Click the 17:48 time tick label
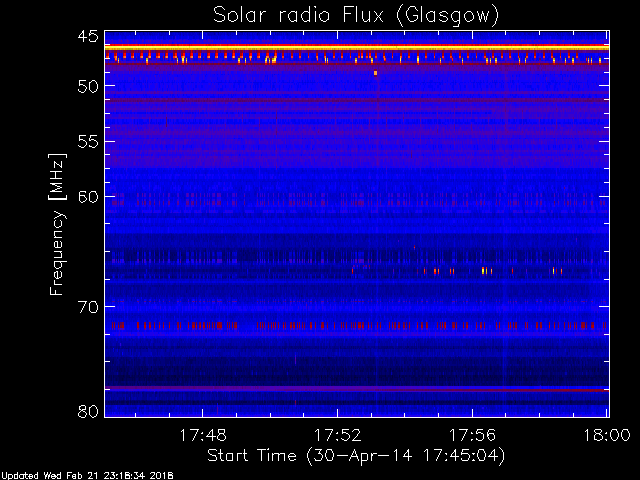The height and width of the screenshot is (480, 640). tap(203, 435)
